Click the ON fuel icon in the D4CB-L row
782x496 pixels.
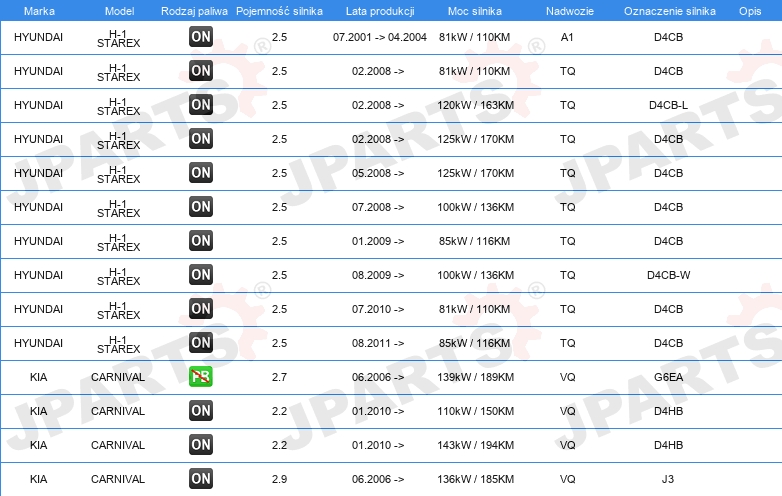coord(201,105)
